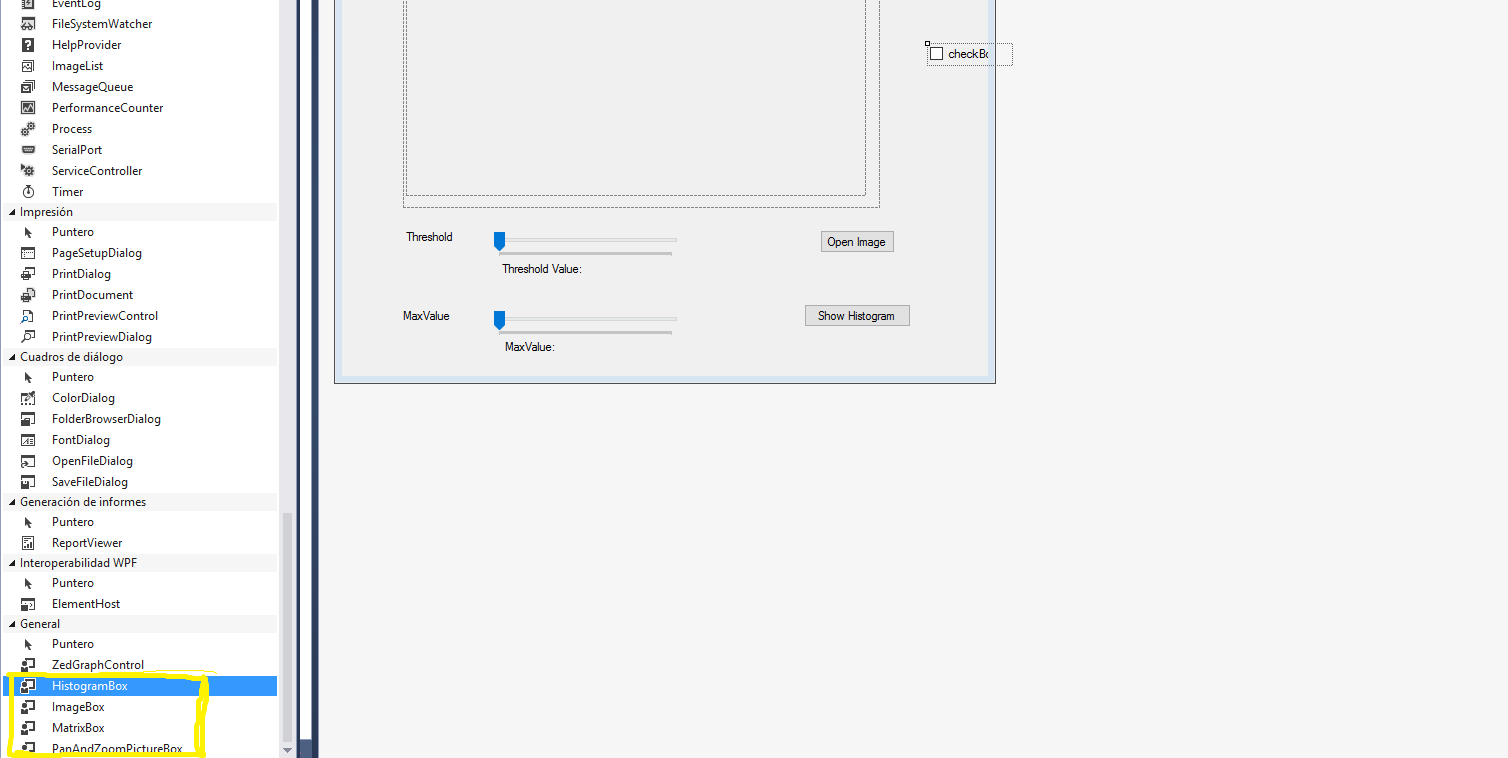This screenshot has width=1508, height=758.
Task: Select the ReportViewer control
Action: [x=84, y=542]
